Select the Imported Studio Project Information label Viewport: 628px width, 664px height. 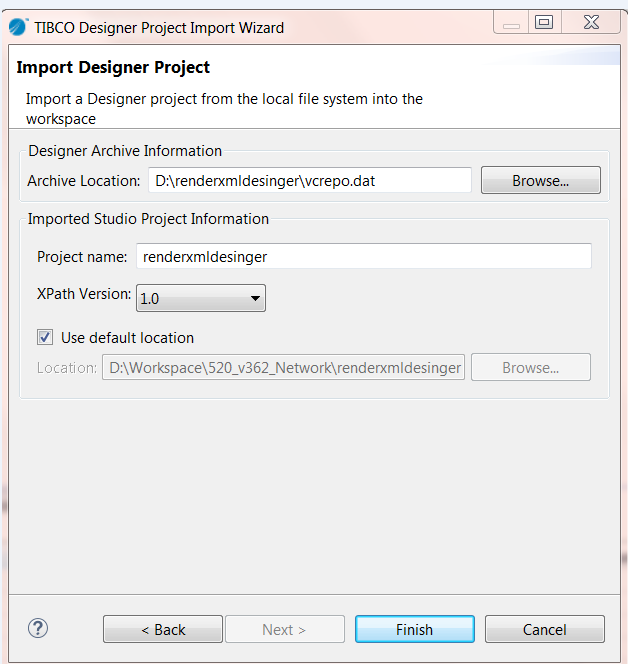tap(148, 219)
